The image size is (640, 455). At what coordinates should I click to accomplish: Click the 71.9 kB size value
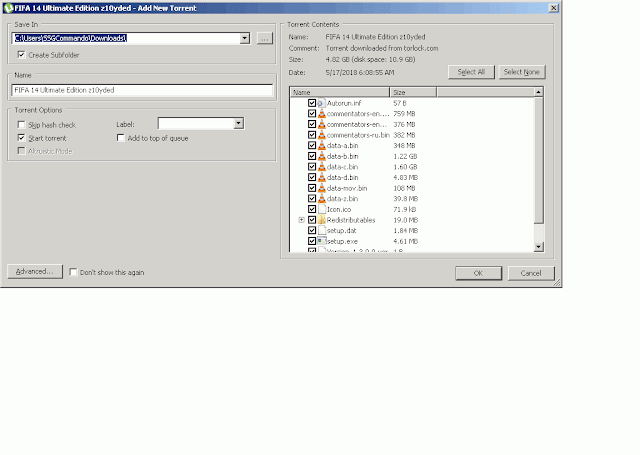click(405, 209)
